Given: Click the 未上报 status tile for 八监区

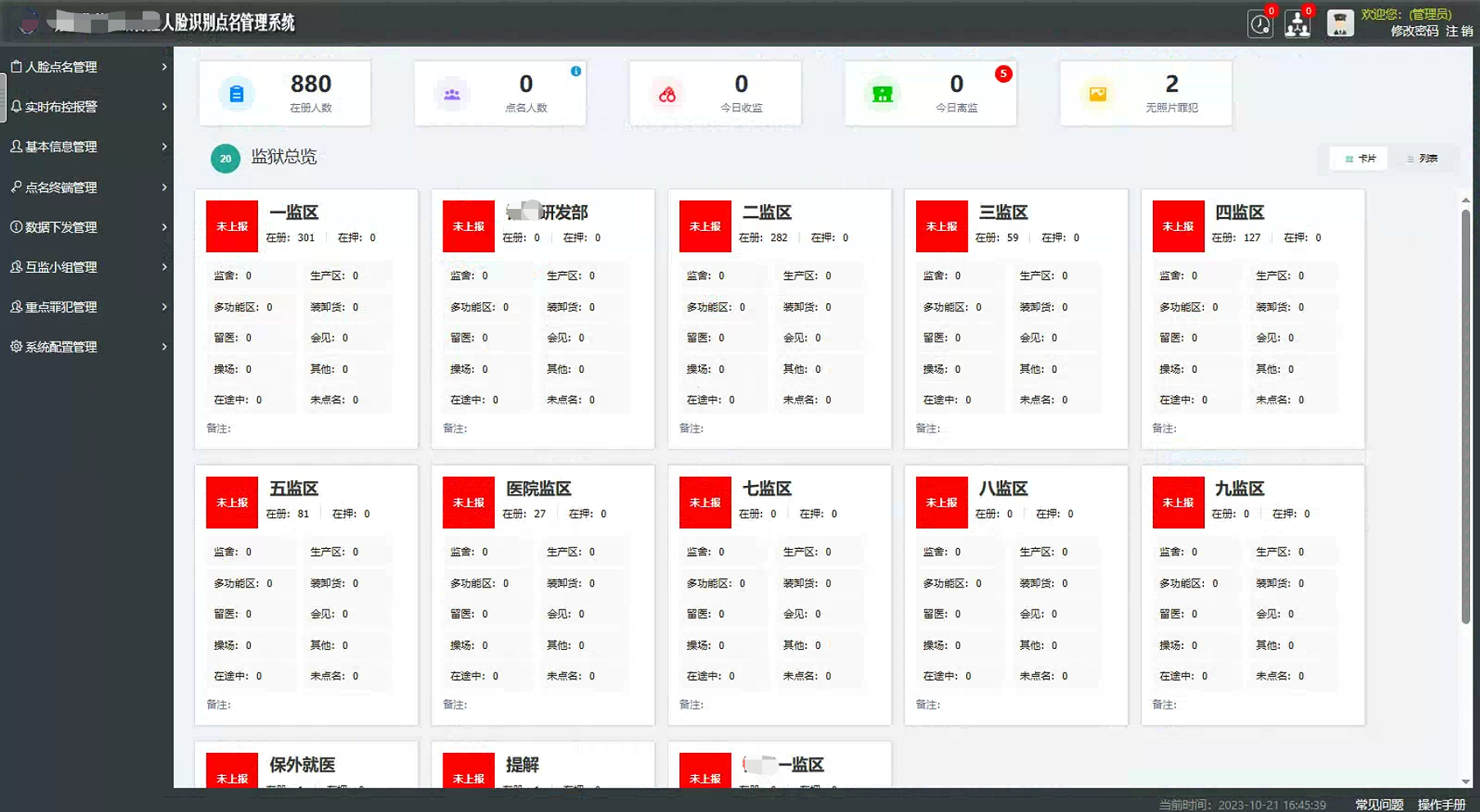Looking at the screenshot, I should [942, 502].
